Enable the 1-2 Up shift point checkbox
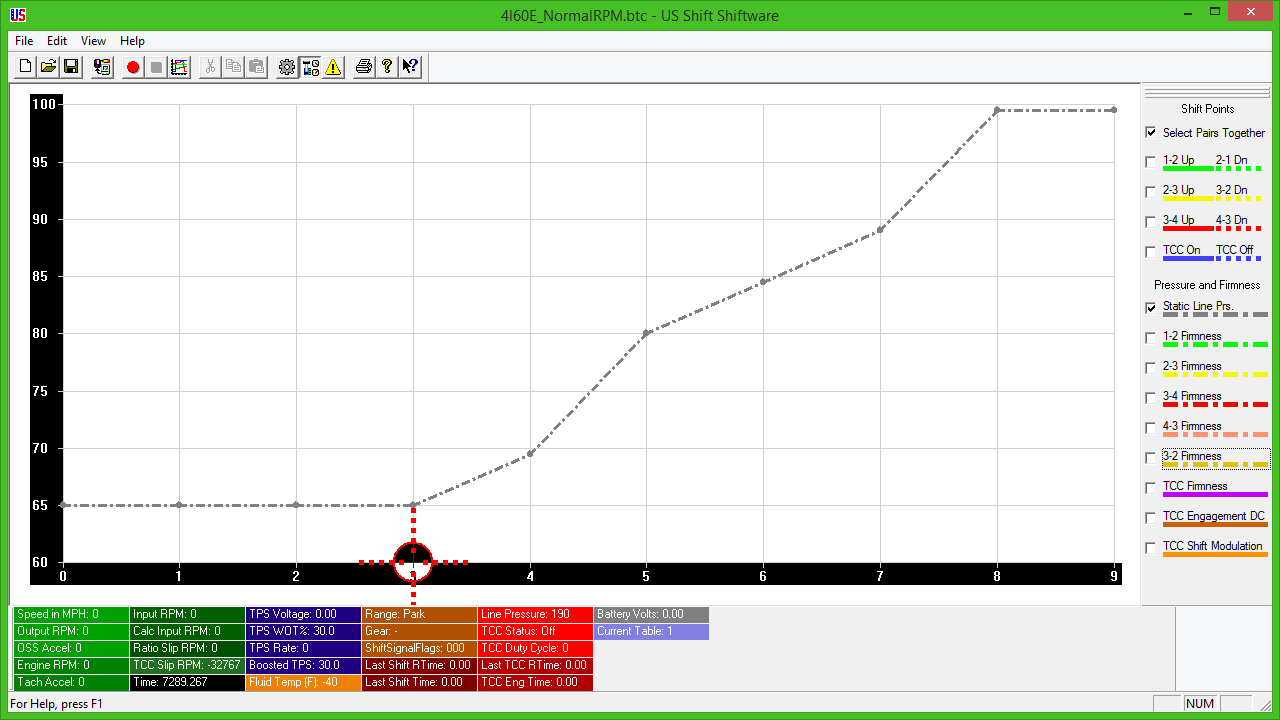Viewport: 1280px width, 720px height. [1149, 161]
